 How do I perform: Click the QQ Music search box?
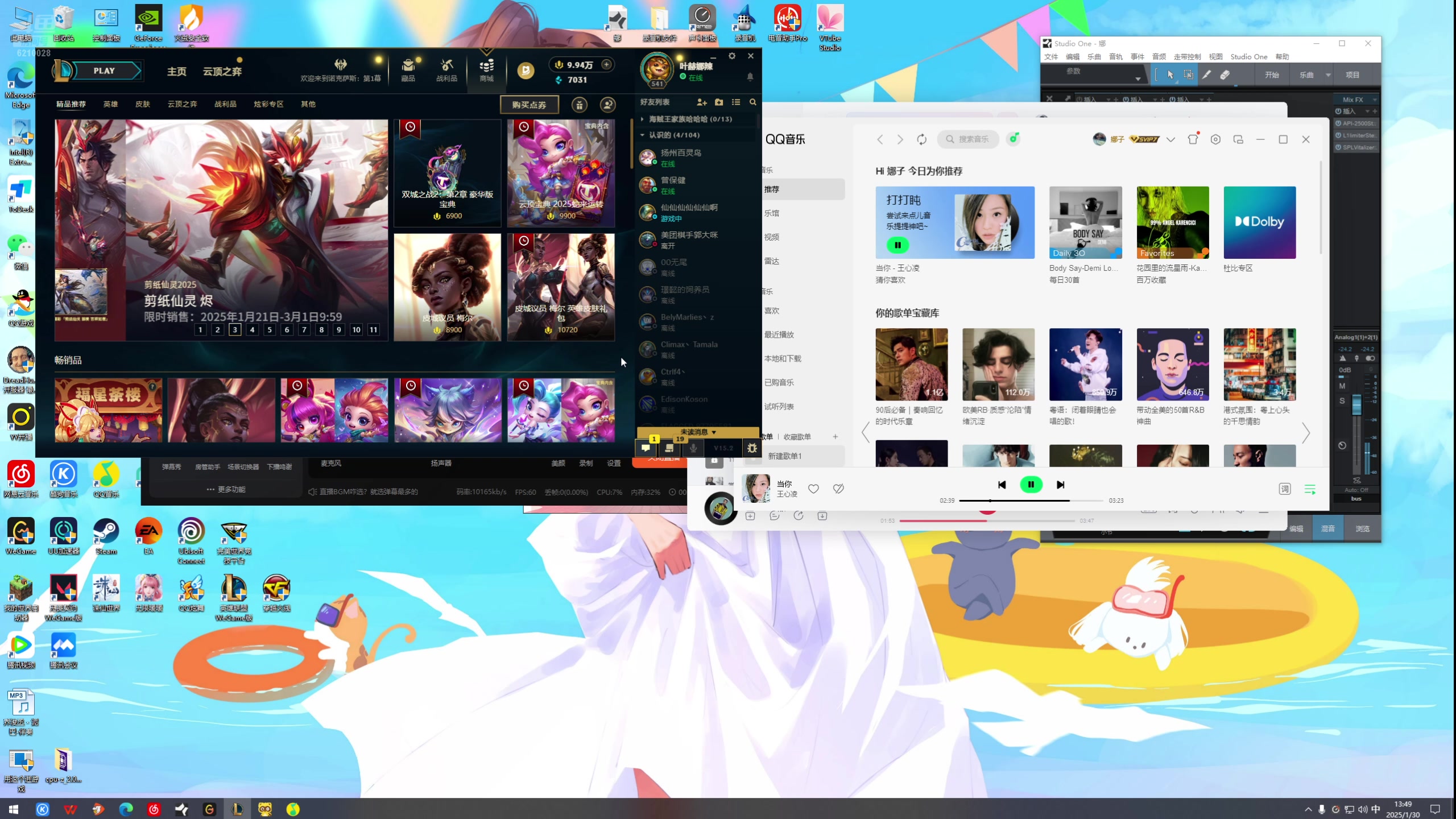point(969,139)
